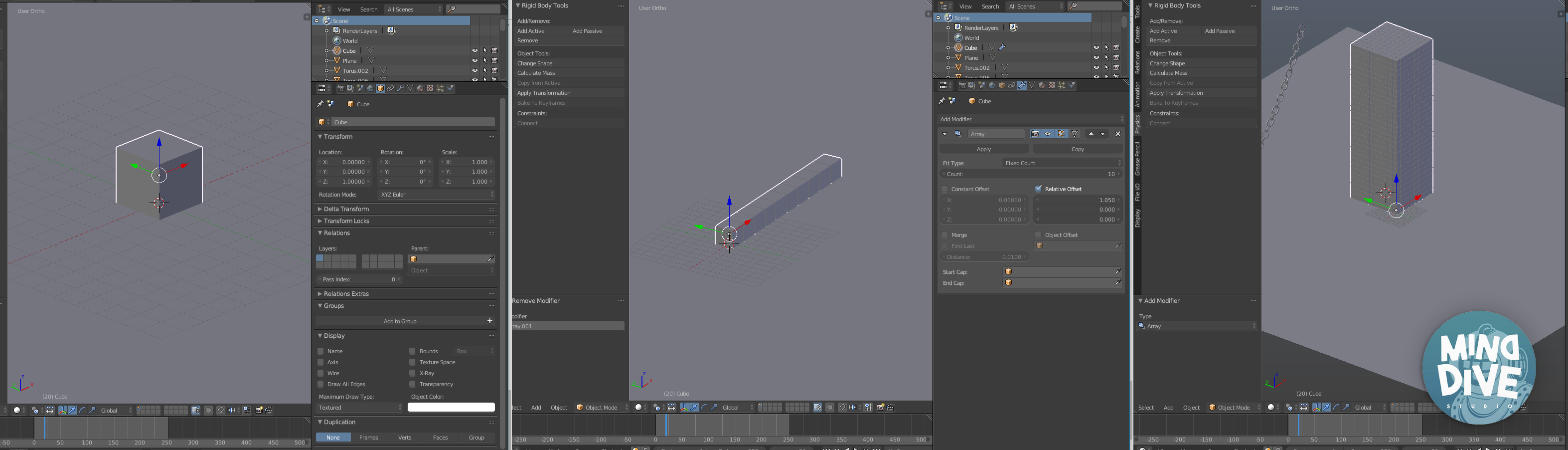The width and height of the screenshot is (1568, 450).
Task: Switch to the Physics sidebar tab
Action: pyautogui.click(x=1137, y=124)
